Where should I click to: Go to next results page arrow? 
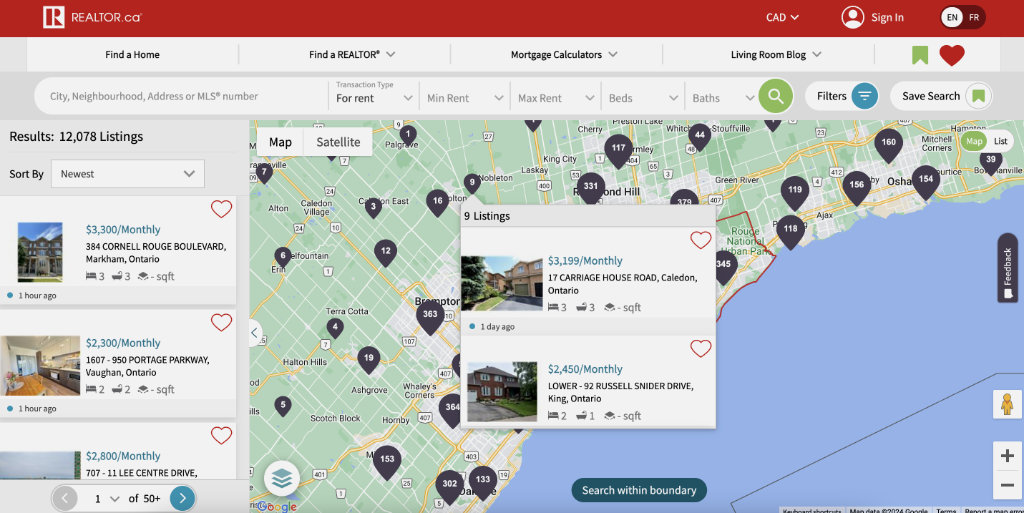[x=182, y=498]
